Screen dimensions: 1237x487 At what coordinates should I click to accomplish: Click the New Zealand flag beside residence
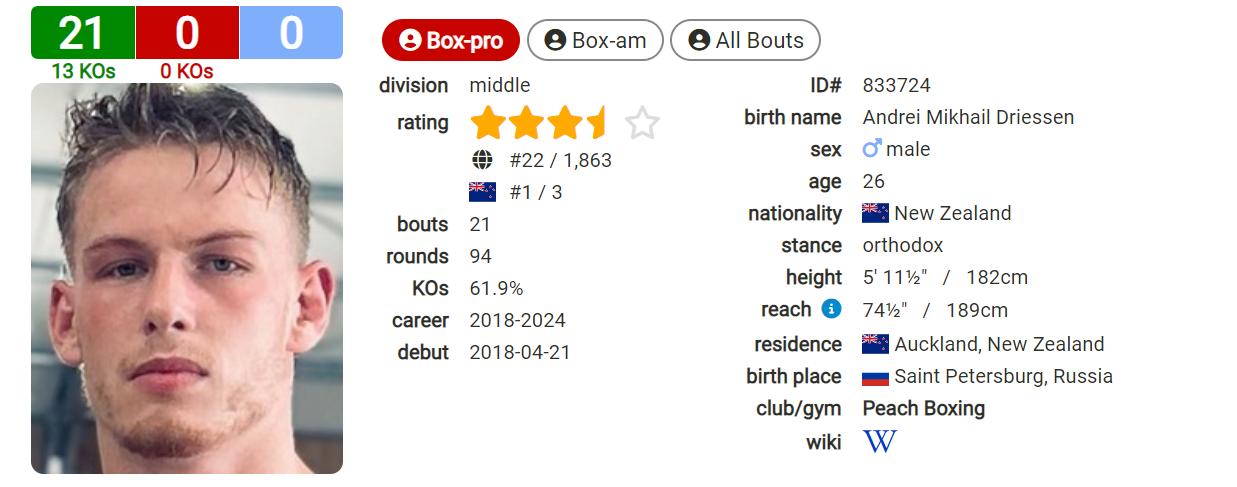click(875, 345)
